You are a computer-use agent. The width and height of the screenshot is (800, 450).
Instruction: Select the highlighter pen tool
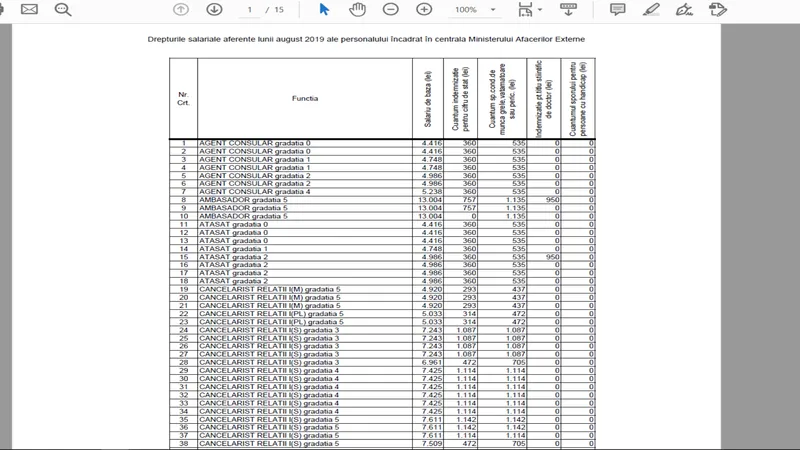point(652,9)
